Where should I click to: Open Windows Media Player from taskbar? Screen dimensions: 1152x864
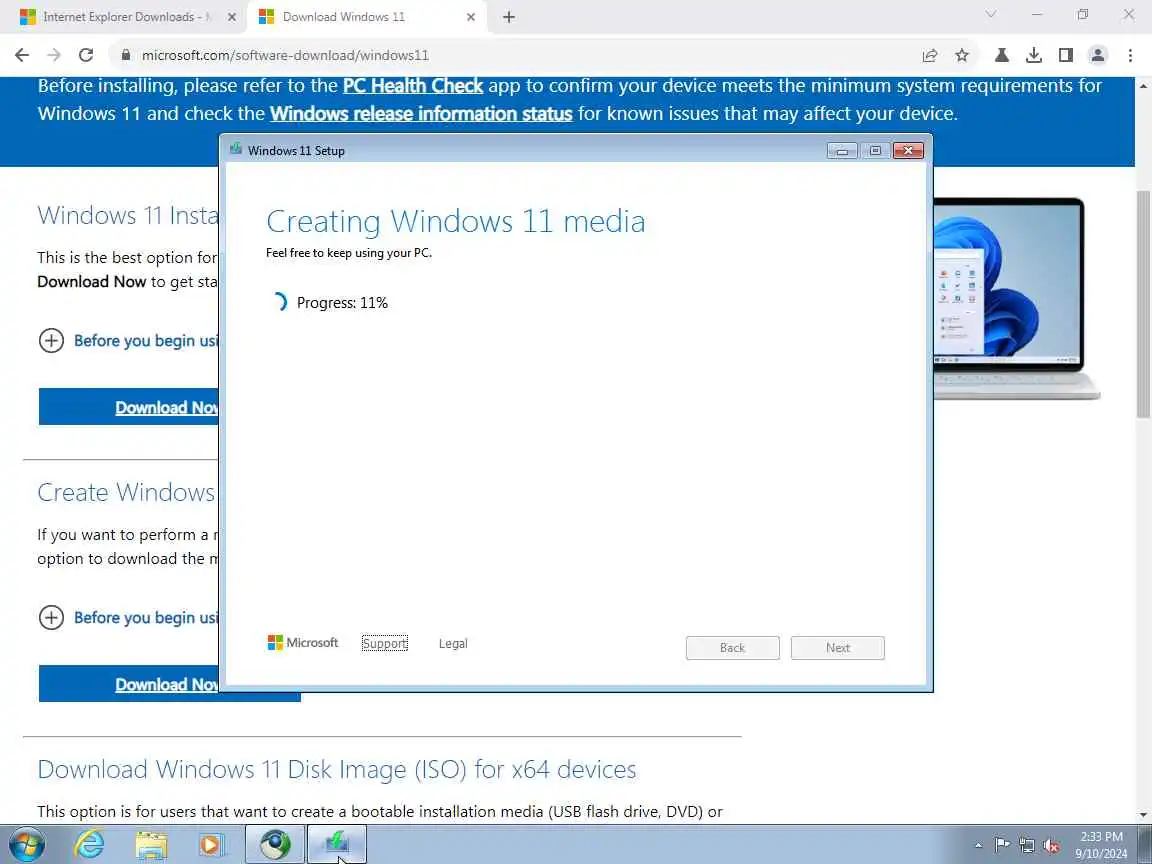pyautogui.click(x=212, y=845)
